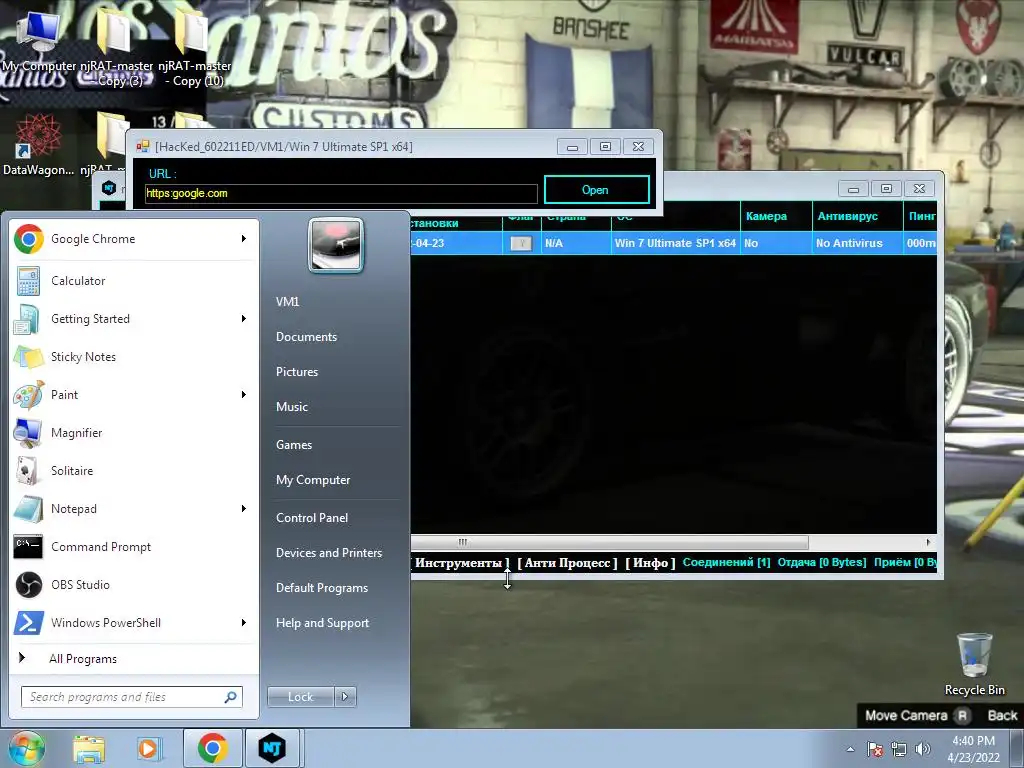Open Default Programs
Image resolution: width=1024 pixels, height=768 pixels.
coord(321,588)
